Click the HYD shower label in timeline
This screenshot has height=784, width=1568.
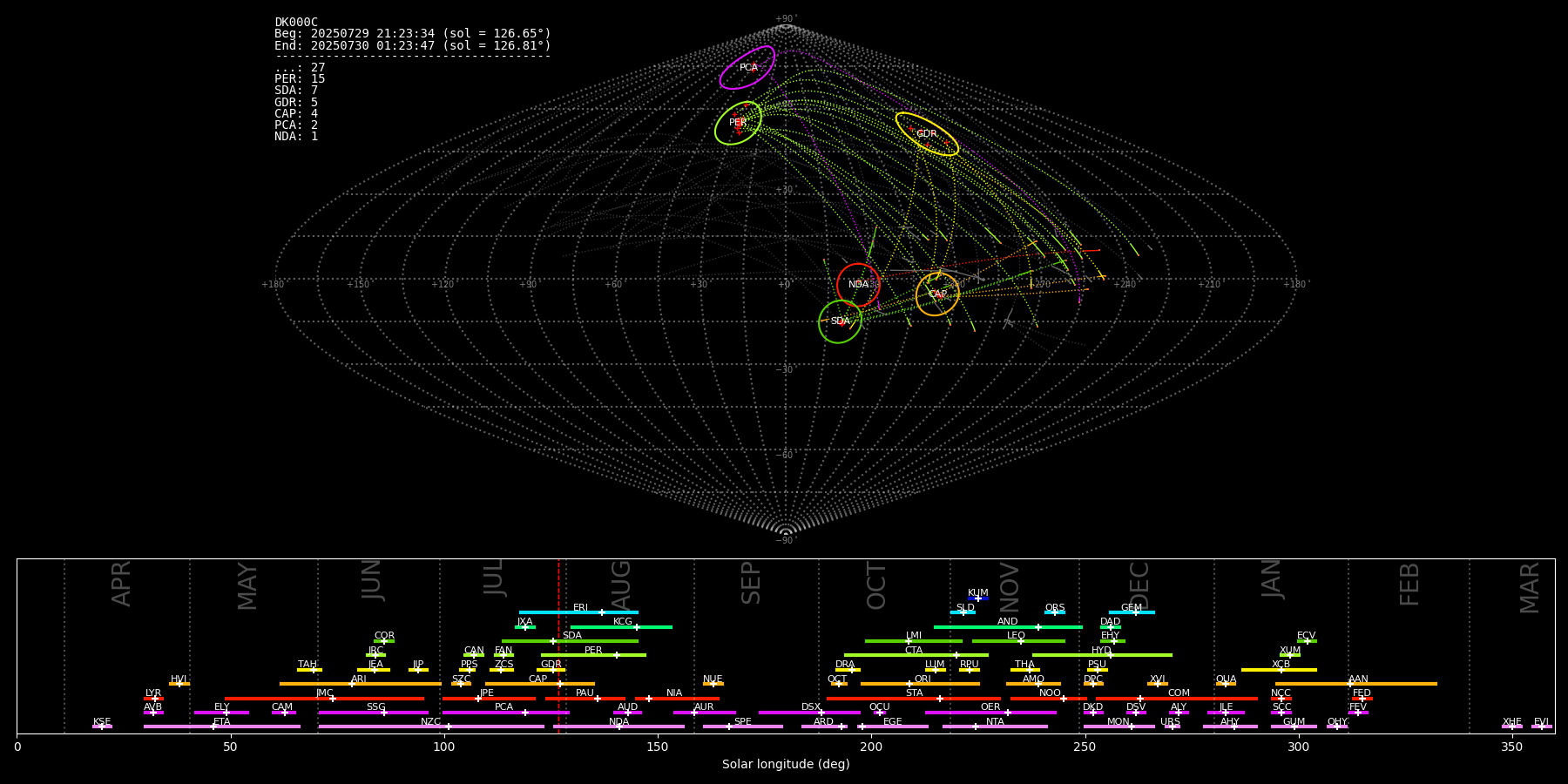1102,651
